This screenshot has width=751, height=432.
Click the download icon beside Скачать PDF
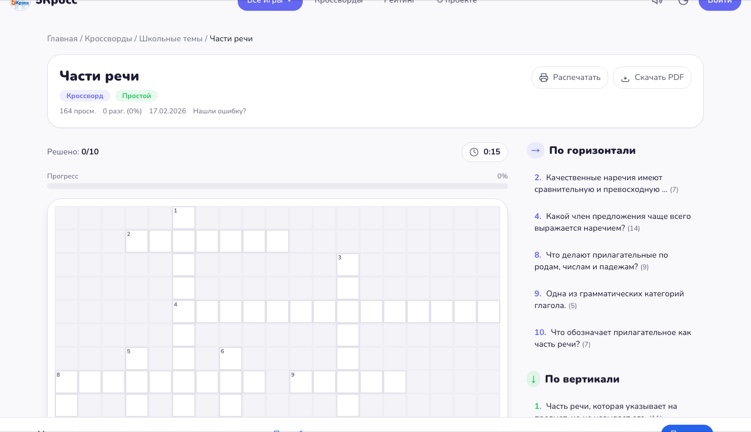(625, 78)
